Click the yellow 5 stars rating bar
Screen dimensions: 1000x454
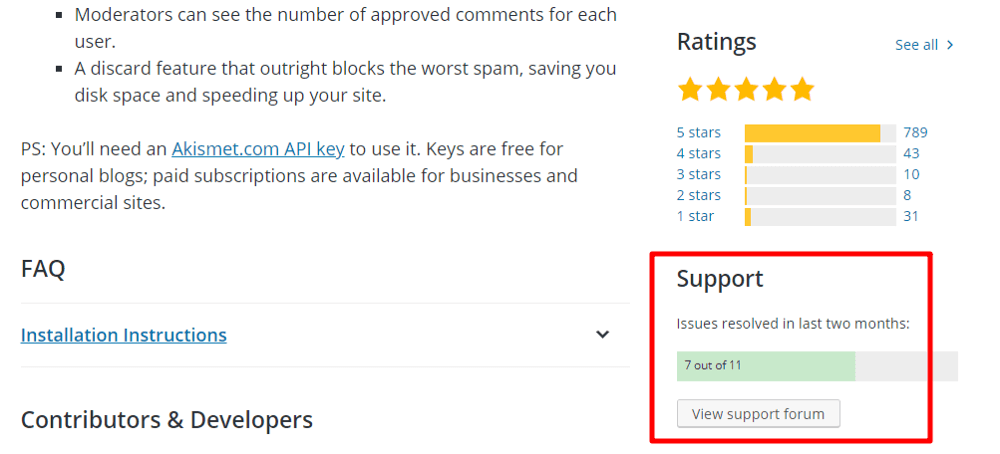click(x=812, y=133)
